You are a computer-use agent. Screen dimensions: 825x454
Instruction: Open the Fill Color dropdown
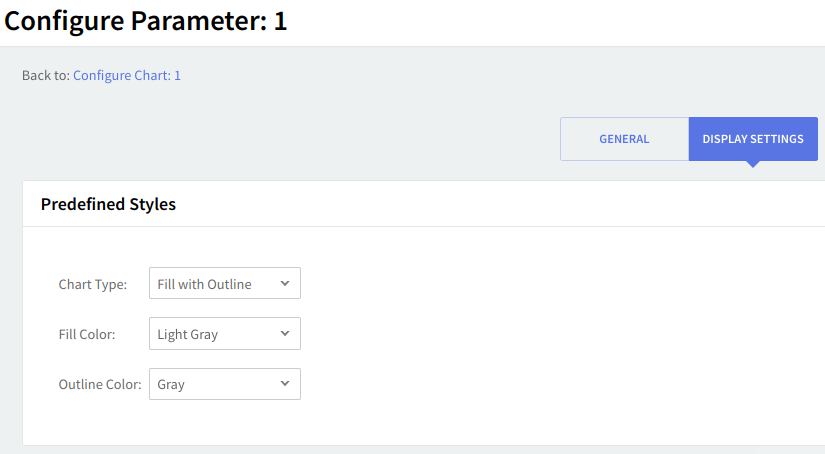pyautogui.click(x=224, y=334)
